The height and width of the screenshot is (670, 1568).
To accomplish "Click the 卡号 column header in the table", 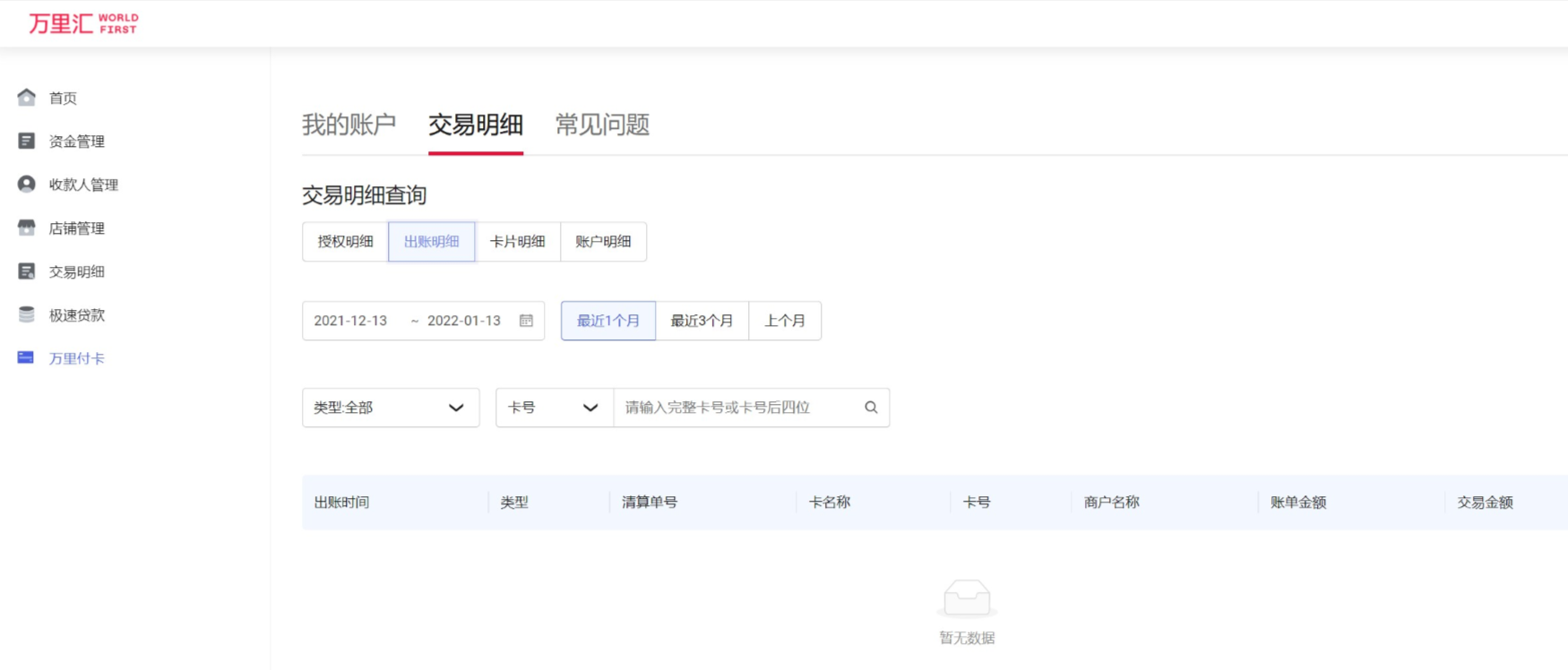I will pos(977,502).
